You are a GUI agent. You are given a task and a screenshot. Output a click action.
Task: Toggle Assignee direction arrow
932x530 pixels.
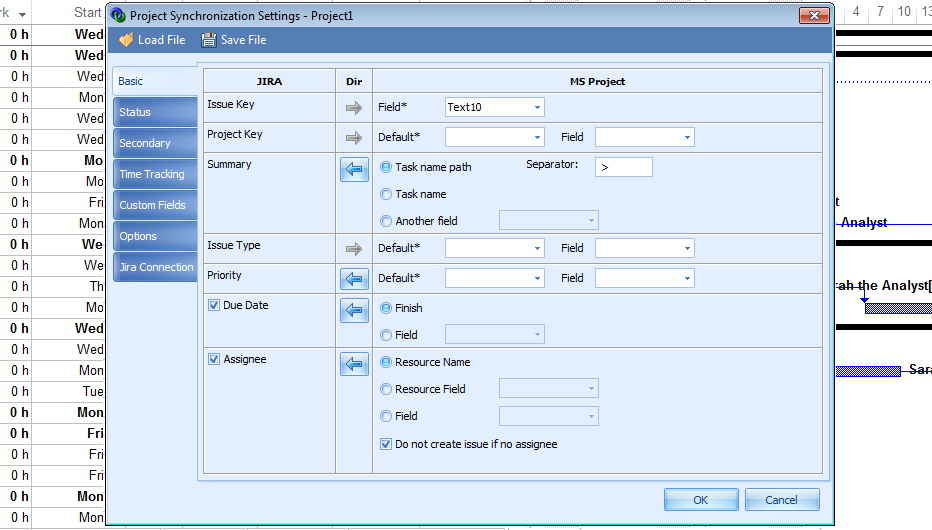(354, 365)
